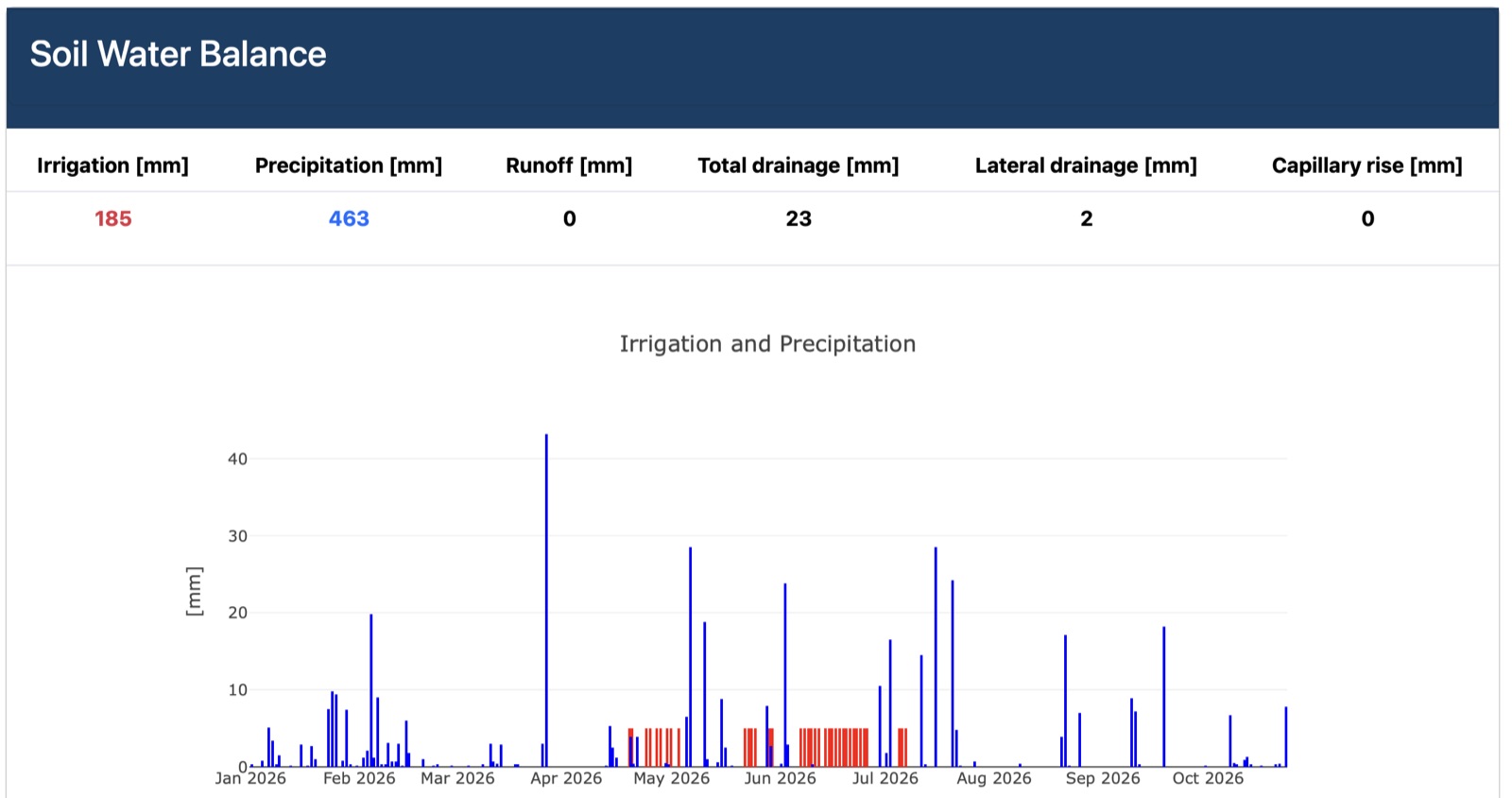Select the "Precipitation [mm]" column header

349,165
